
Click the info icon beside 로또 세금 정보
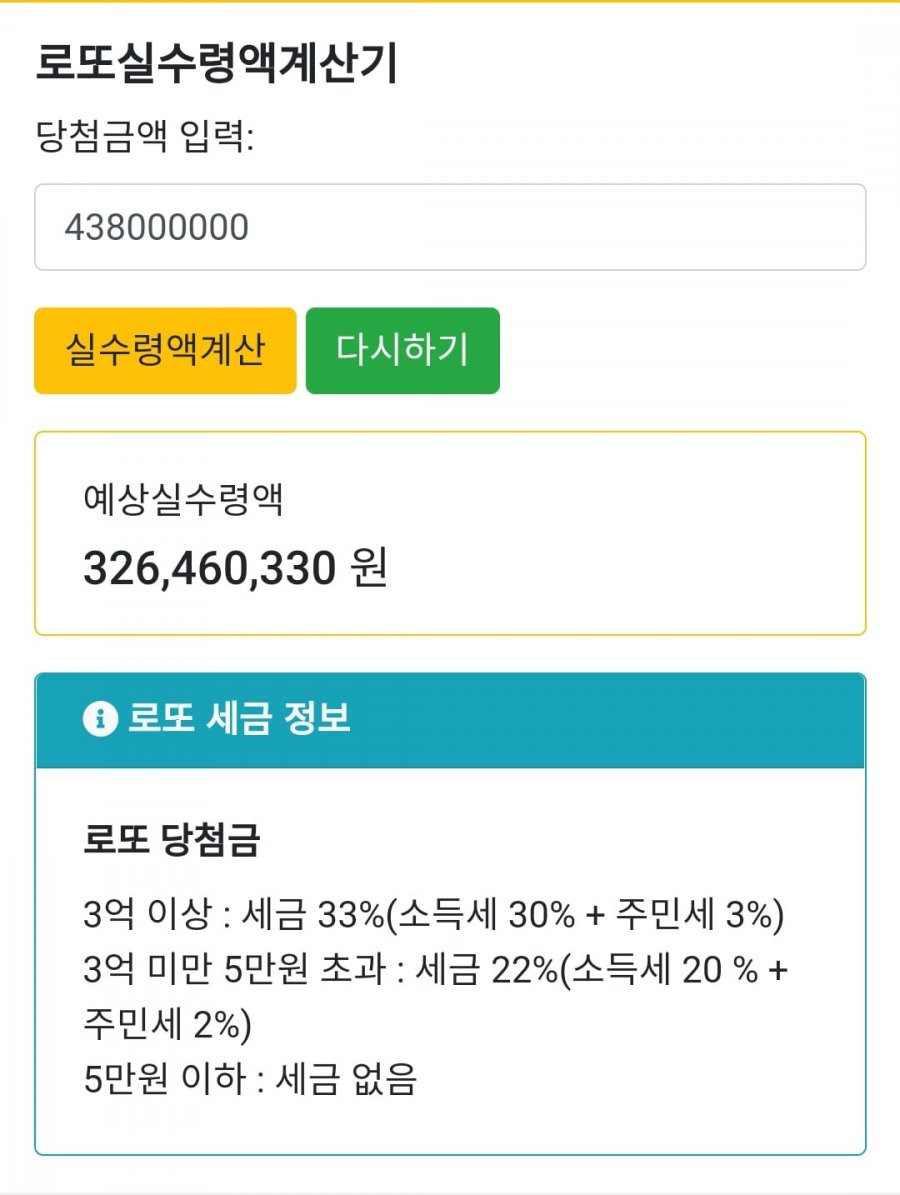(100, 719)
